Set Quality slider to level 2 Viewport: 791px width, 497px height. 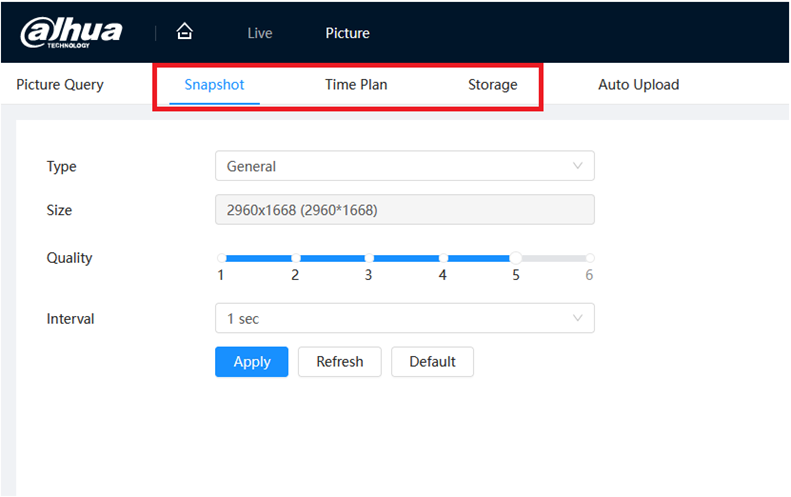pyautogui.click(x=295, y=258)
